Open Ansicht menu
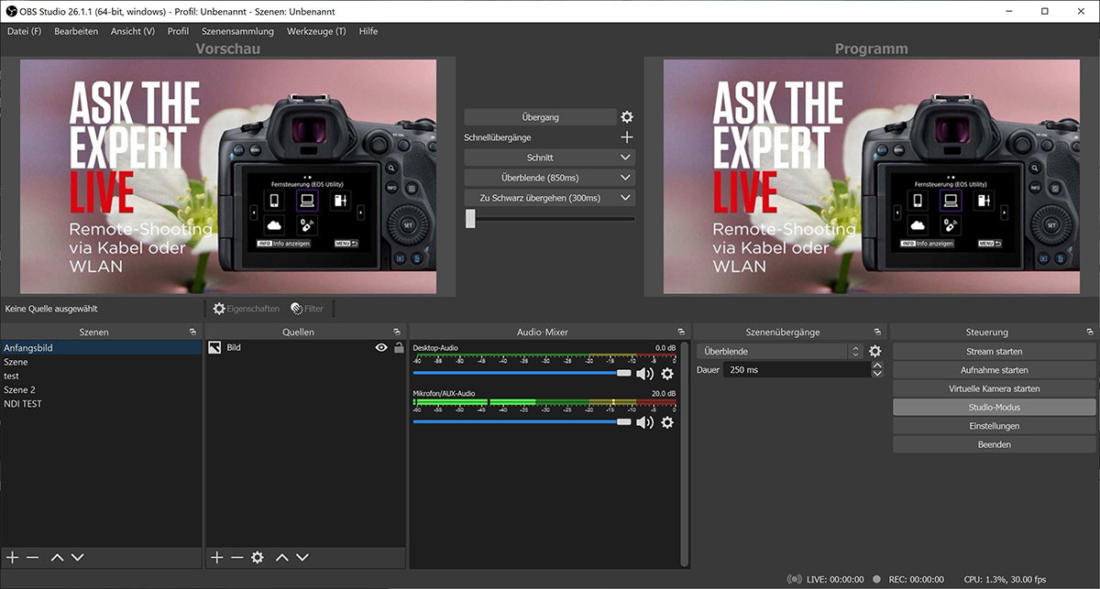The height and width of the screenshot is (589, 1100). click(x=133, y=32)
